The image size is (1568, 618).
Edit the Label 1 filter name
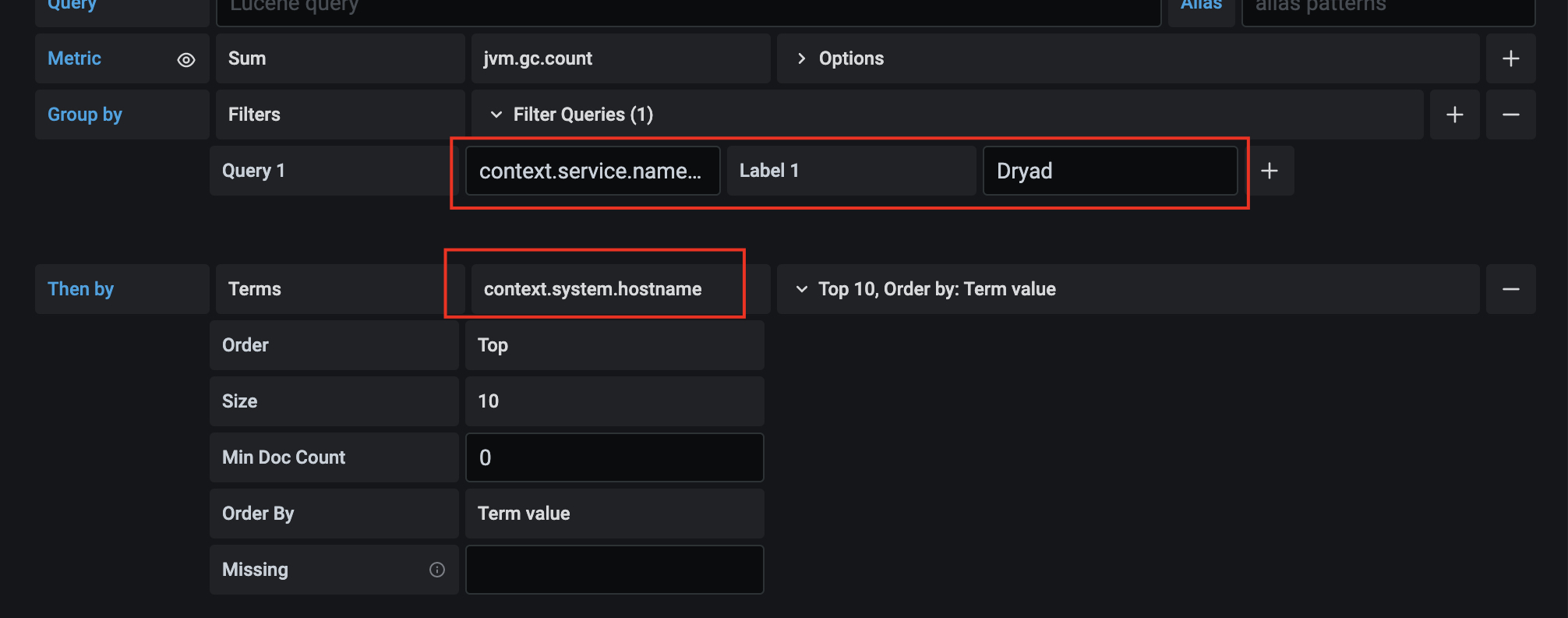coord(850,170)
